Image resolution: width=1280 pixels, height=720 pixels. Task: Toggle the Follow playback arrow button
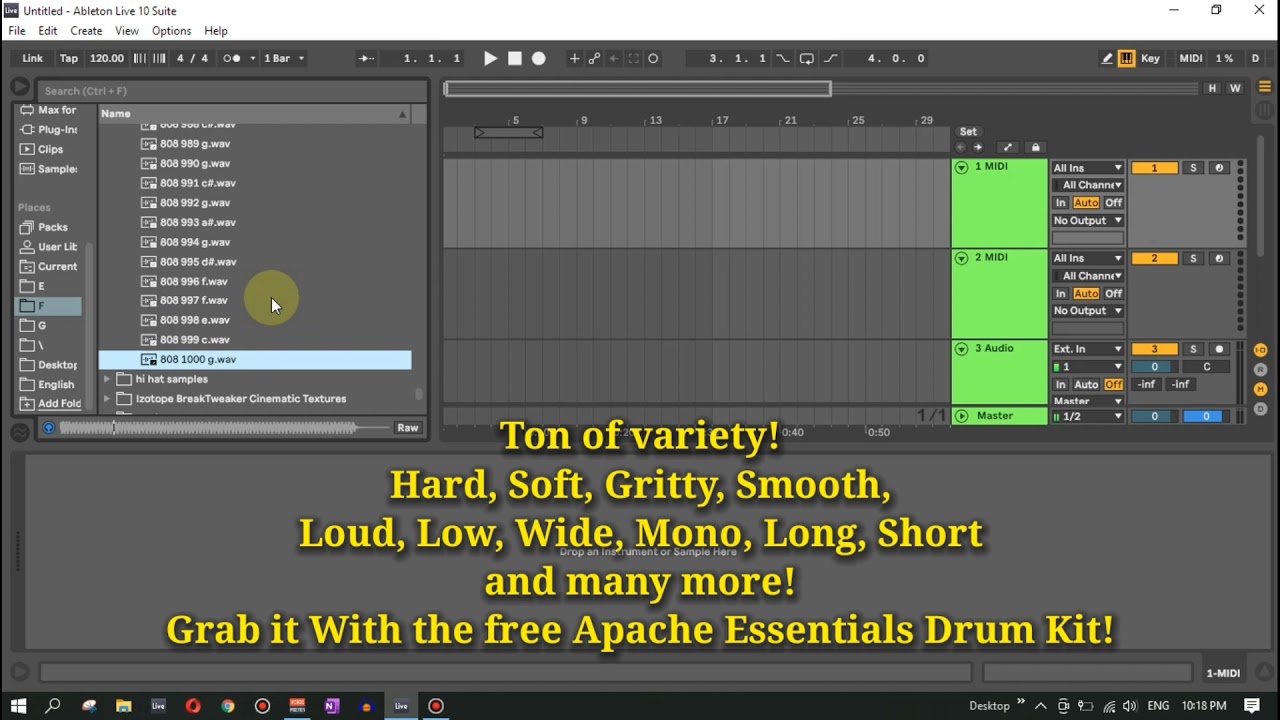[366, 58]
